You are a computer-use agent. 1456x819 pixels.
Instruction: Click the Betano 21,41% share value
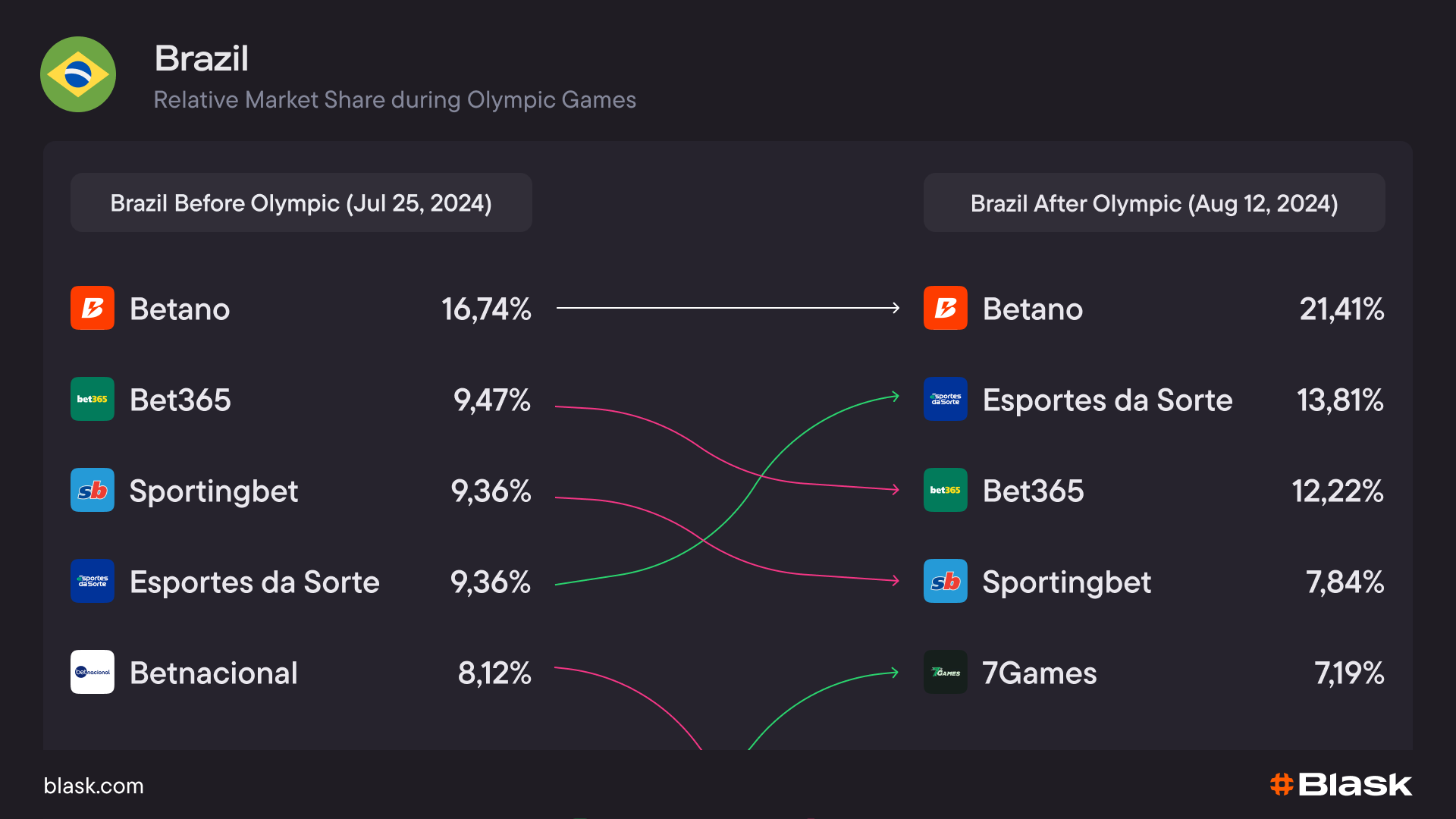point(1341,309)
